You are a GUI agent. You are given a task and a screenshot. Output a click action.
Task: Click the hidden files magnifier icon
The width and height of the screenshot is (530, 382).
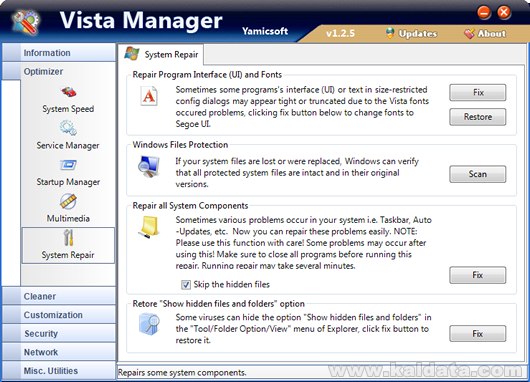point(149,324)
